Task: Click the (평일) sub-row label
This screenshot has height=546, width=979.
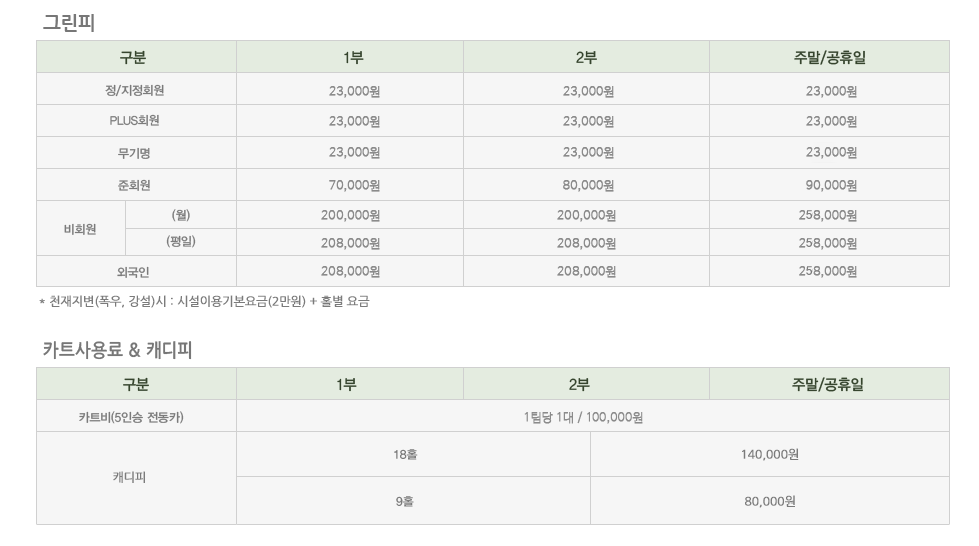Action: point(180,241)
